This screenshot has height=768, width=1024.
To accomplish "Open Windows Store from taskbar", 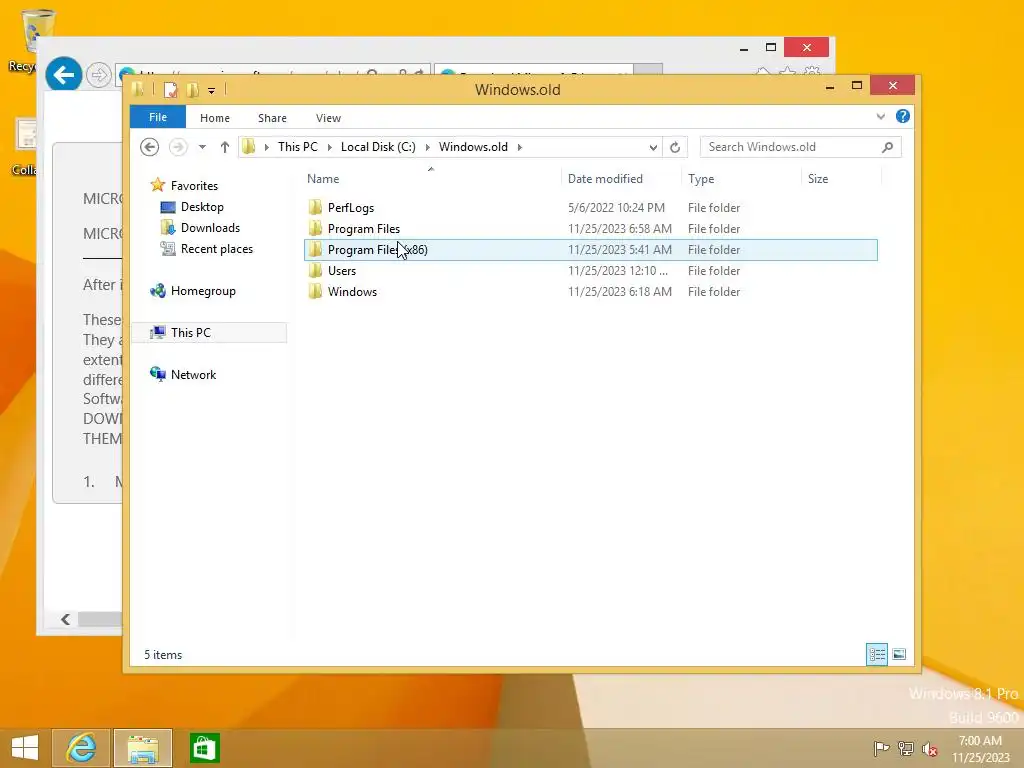I will tap(204, 748).
